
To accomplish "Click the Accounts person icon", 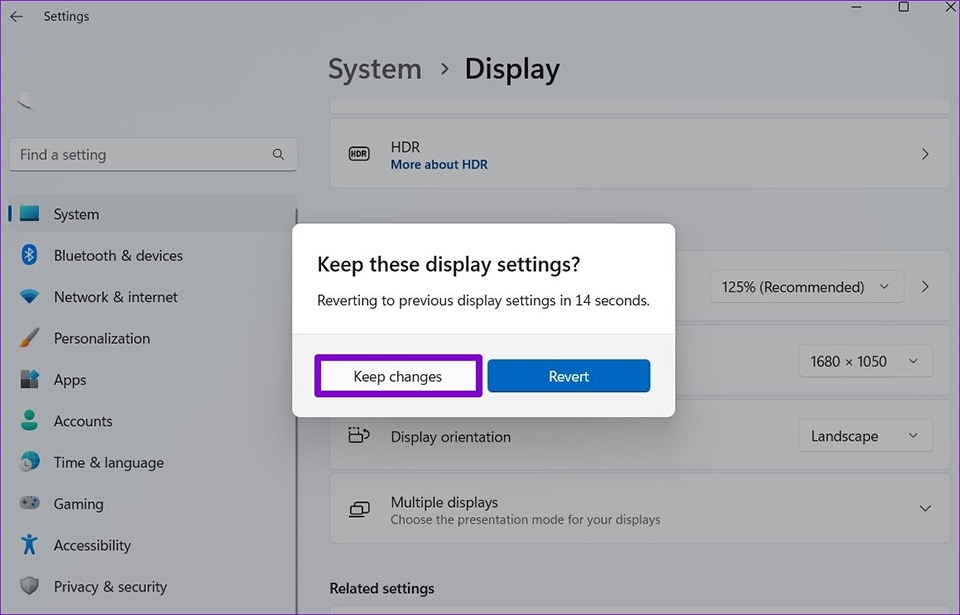I will click(30, 420).
